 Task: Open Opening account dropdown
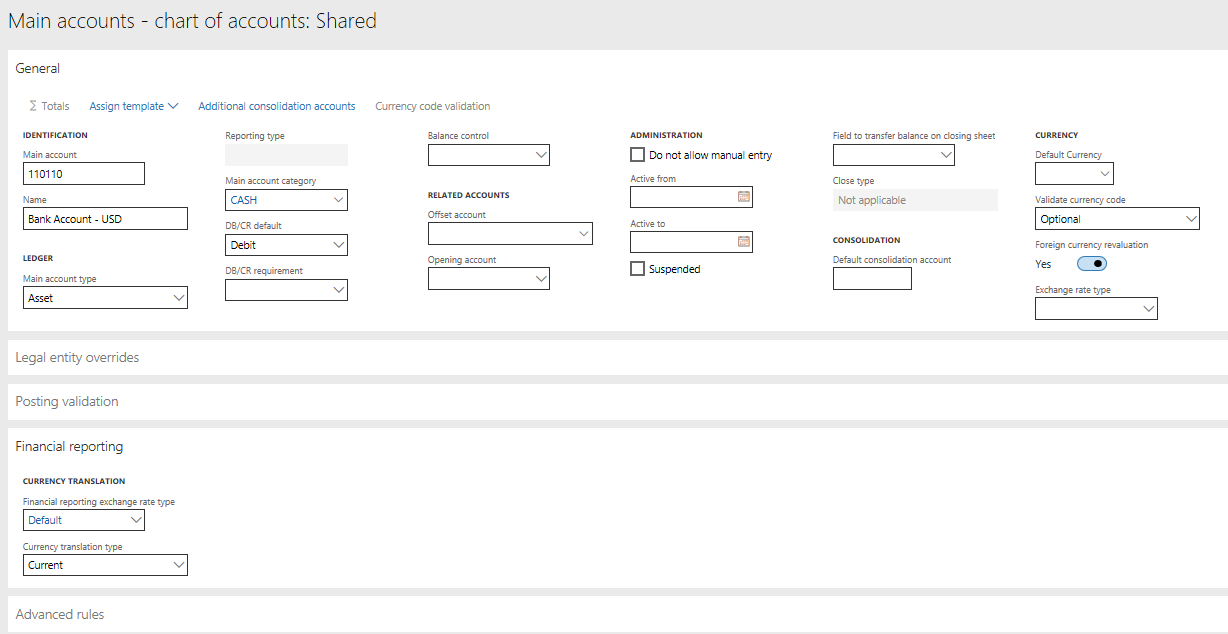point(540,279)
